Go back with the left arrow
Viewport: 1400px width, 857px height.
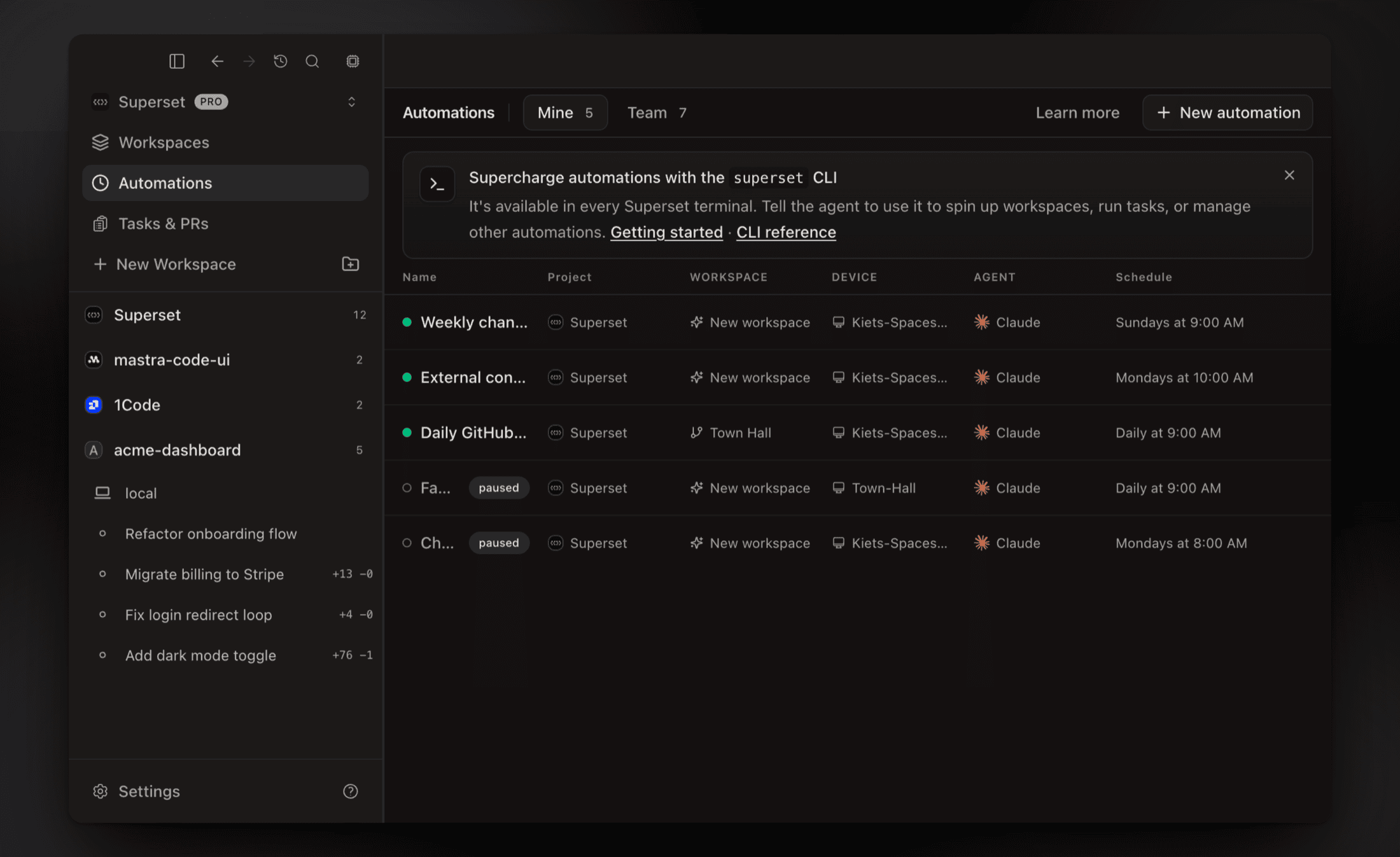pos(217,61)
